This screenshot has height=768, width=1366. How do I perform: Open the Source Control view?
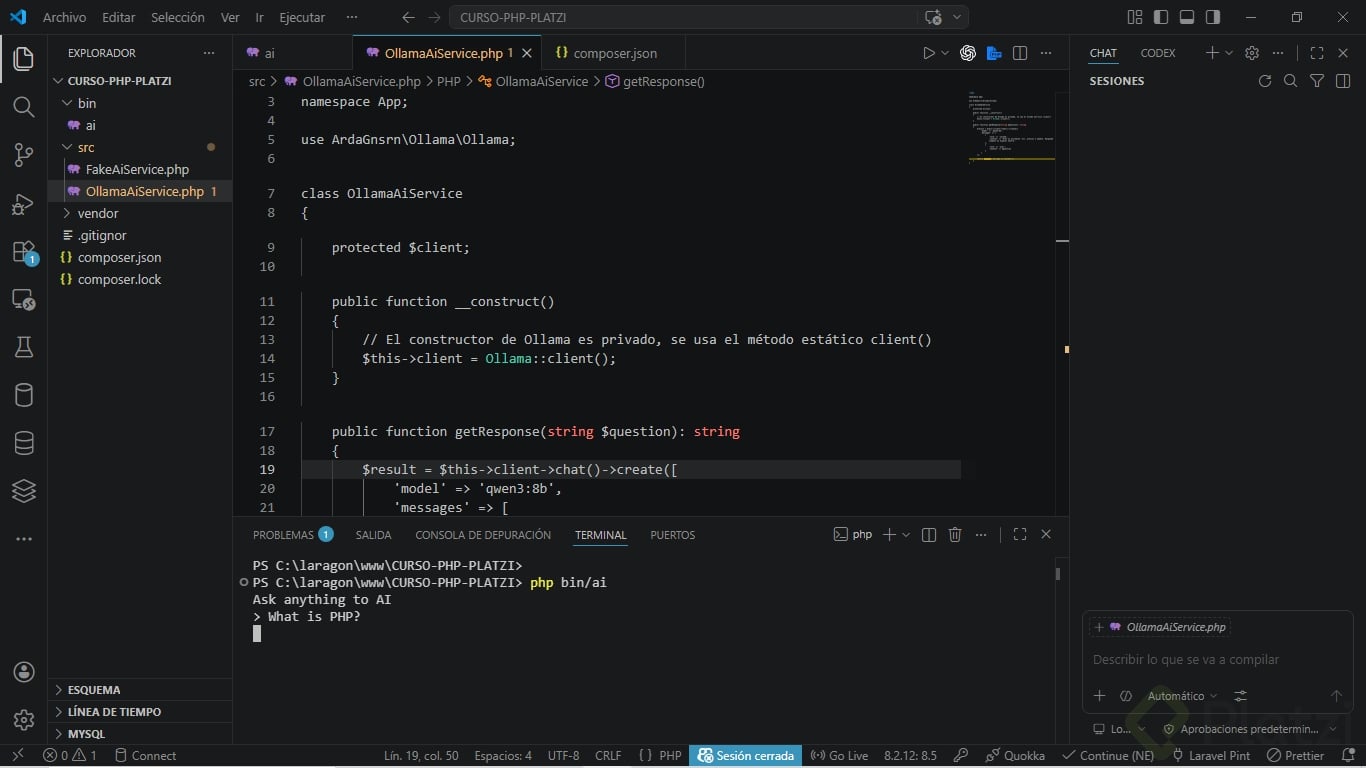[24, 154]
